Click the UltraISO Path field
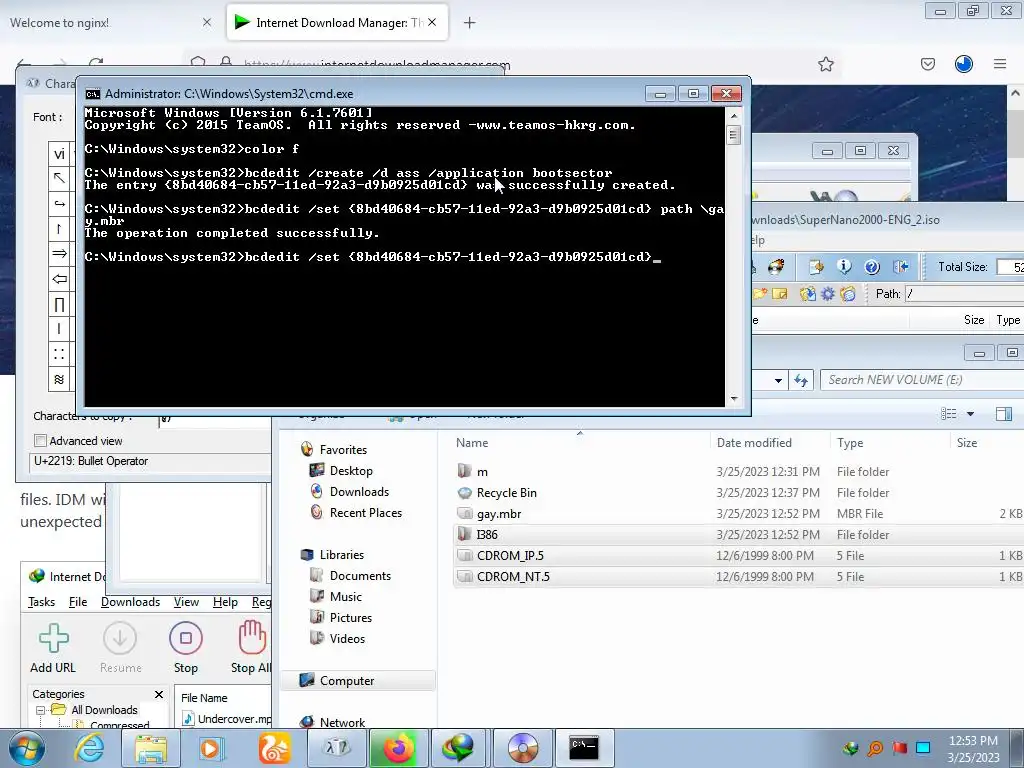This screenshot has width=1024, height=768. pos(965,294)
